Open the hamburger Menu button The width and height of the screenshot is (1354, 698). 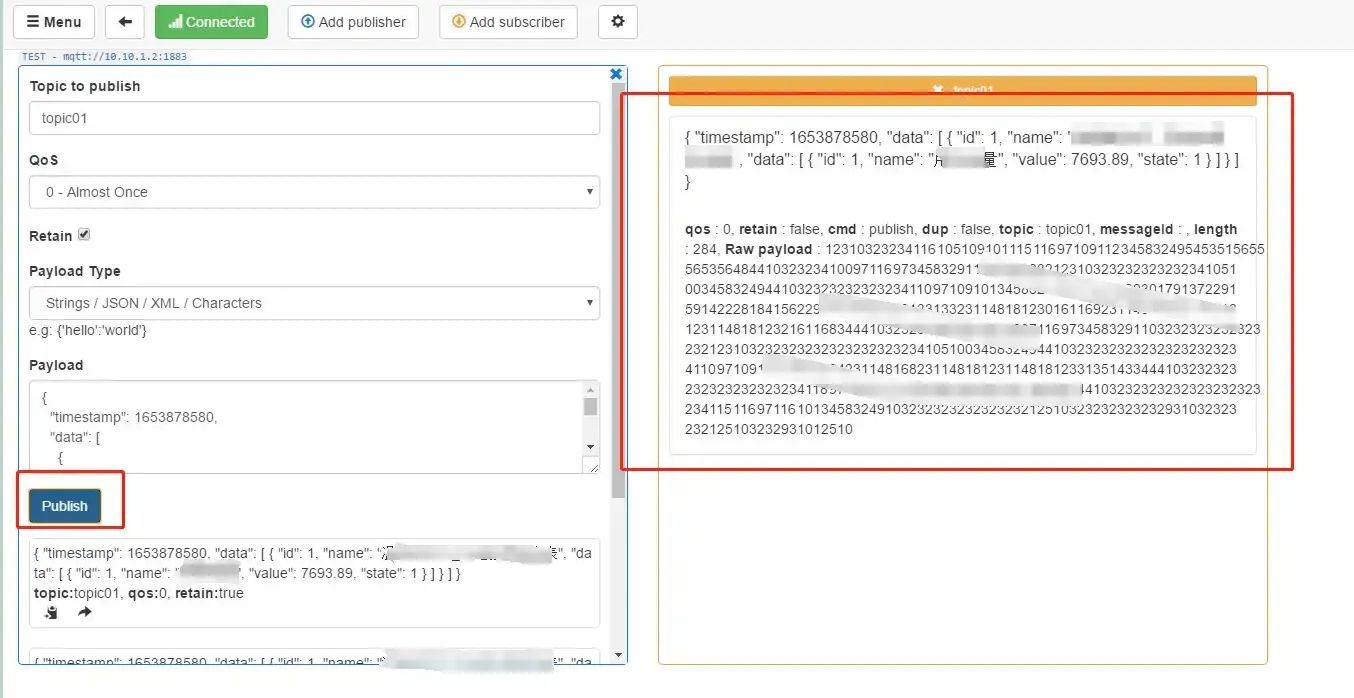(x=54, y=22)
